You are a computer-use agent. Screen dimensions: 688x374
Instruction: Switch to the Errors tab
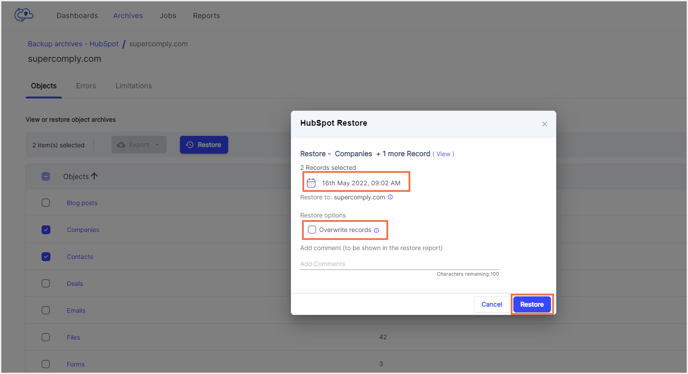point(86,86)
